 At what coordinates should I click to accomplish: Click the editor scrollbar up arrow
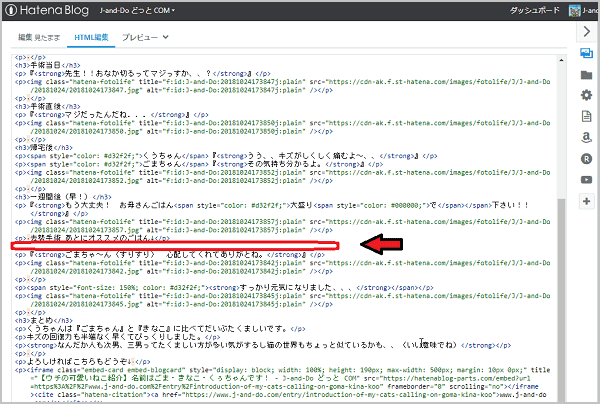tap(561, 60)
